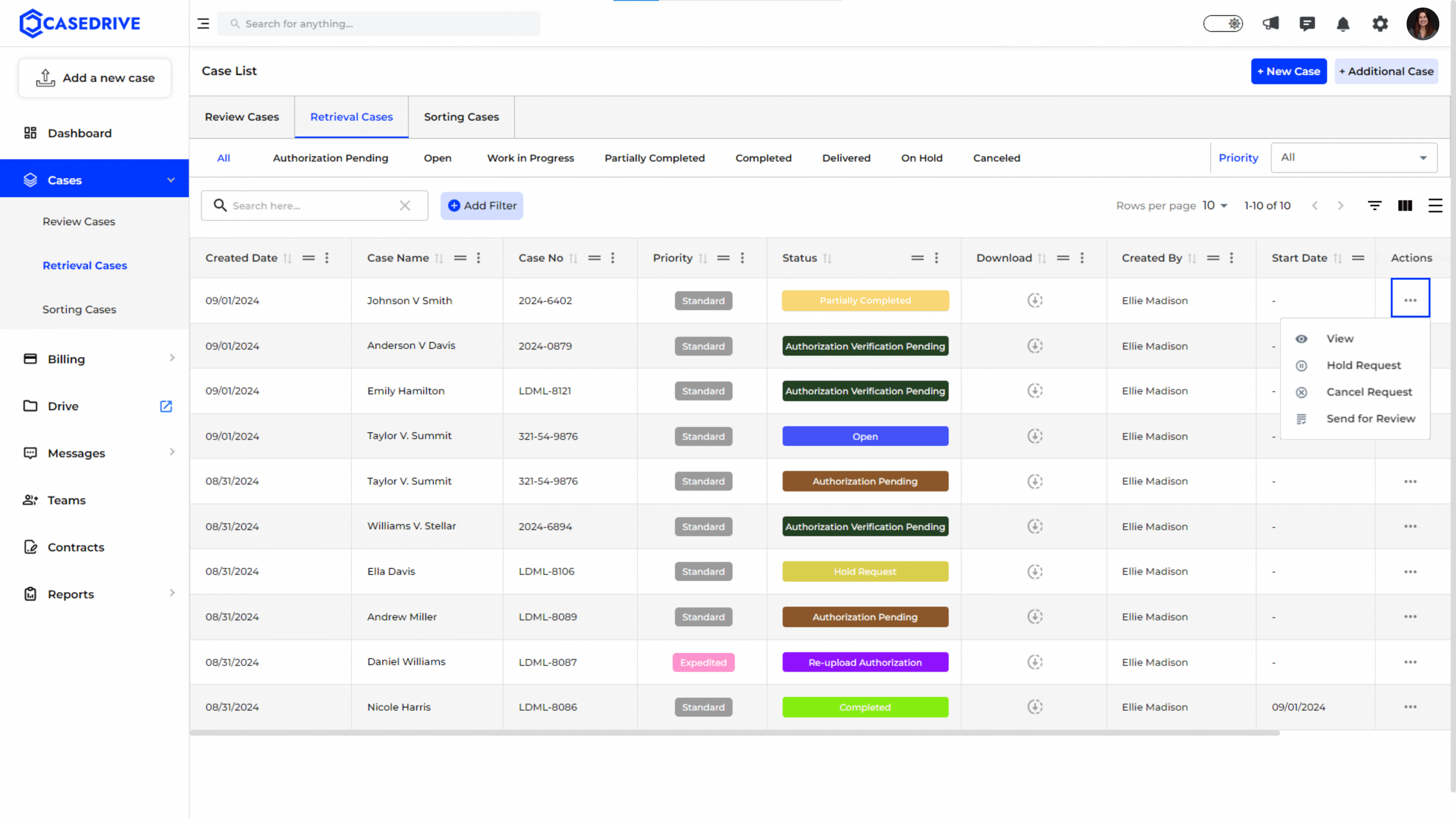The image size is (1456, 819).
Task: Go to previous page arrow
Action: [1314, 206]
